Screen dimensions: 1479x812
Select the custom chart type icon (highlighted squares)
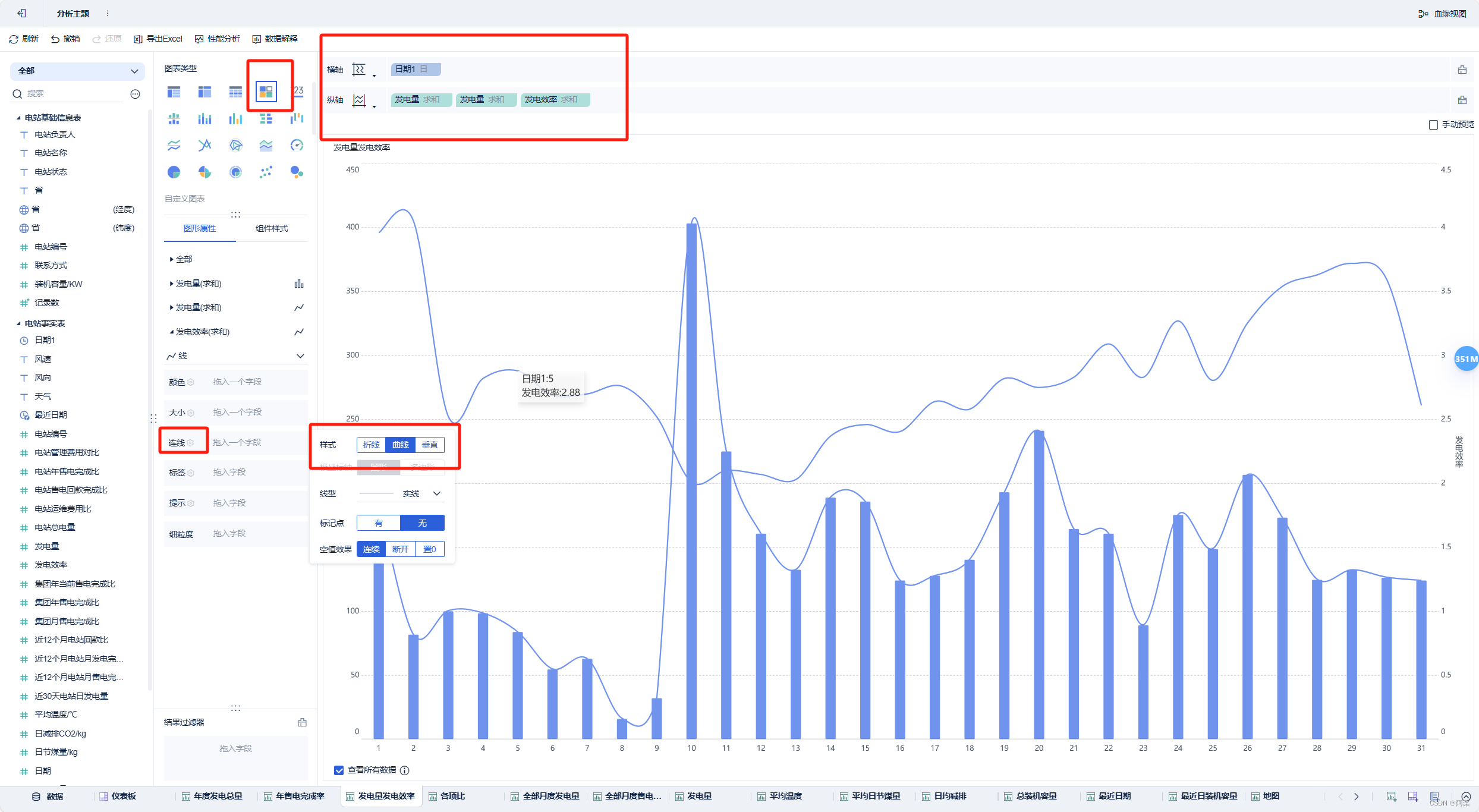(x=266, y=92)
